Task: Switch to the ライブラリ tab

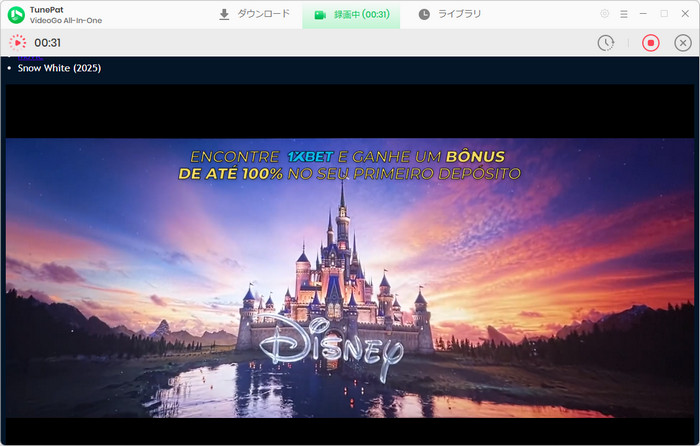Action: click(450, 14)
